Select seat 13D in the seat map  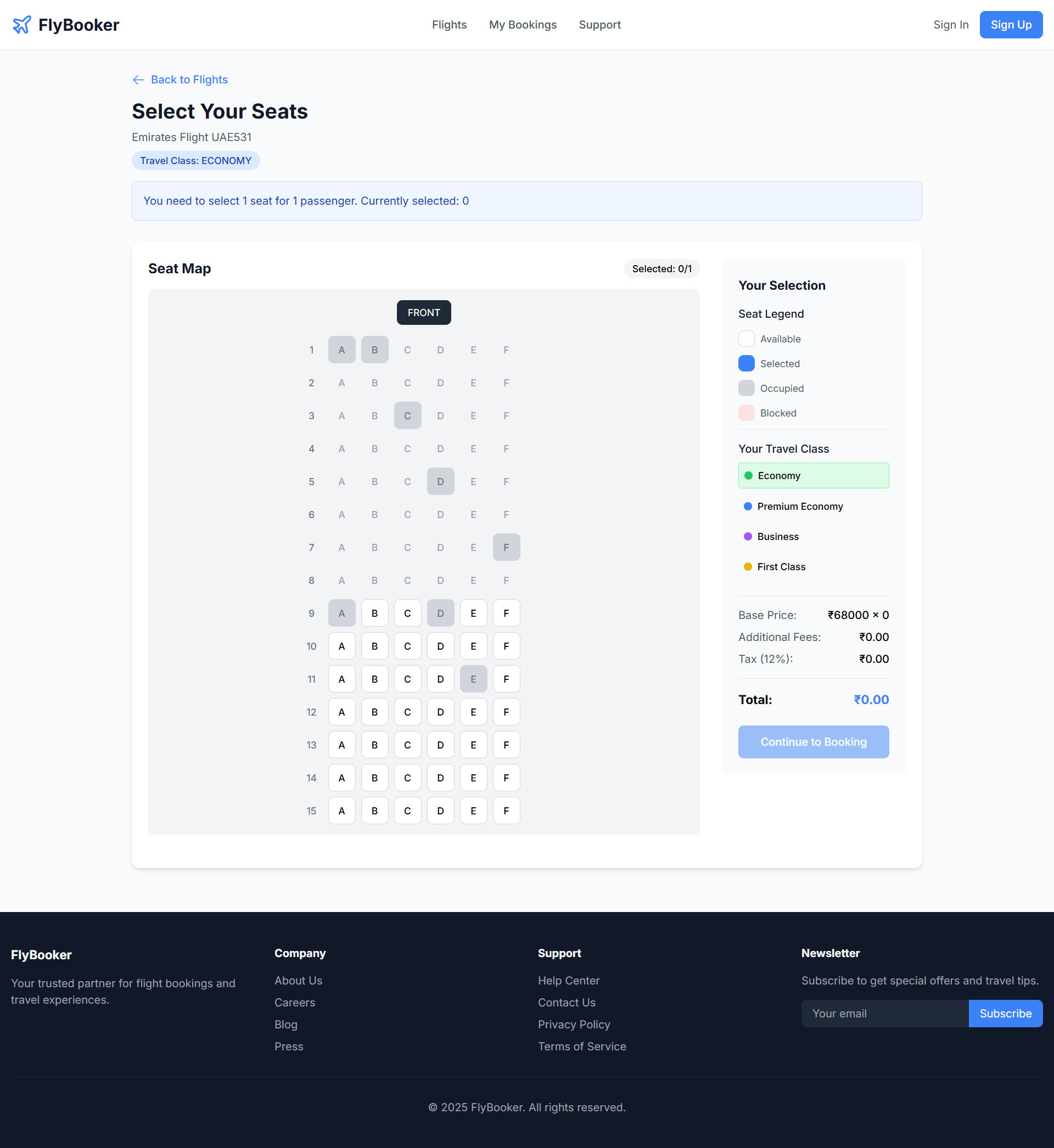pos(440,745)
